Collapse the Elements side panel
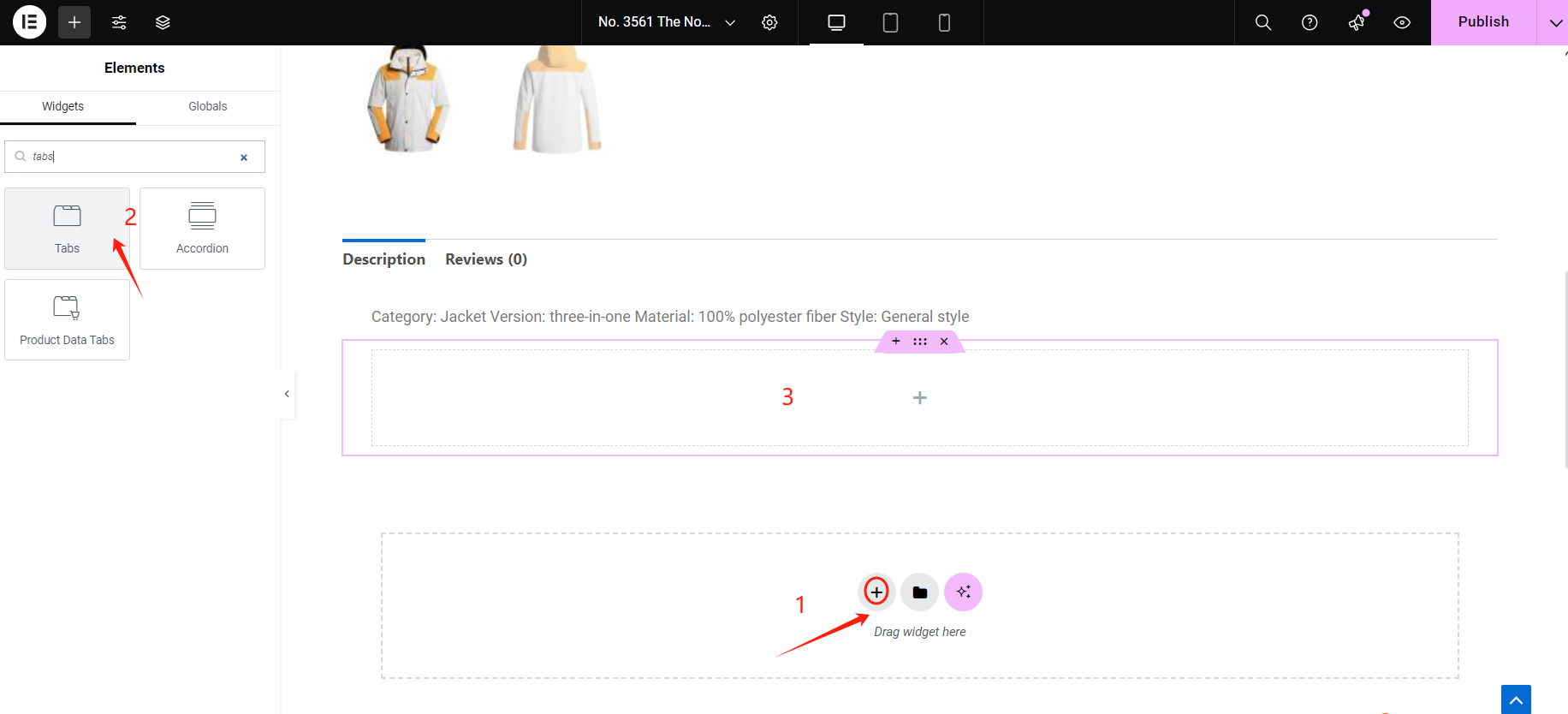1568x714 pixels. 287,394
